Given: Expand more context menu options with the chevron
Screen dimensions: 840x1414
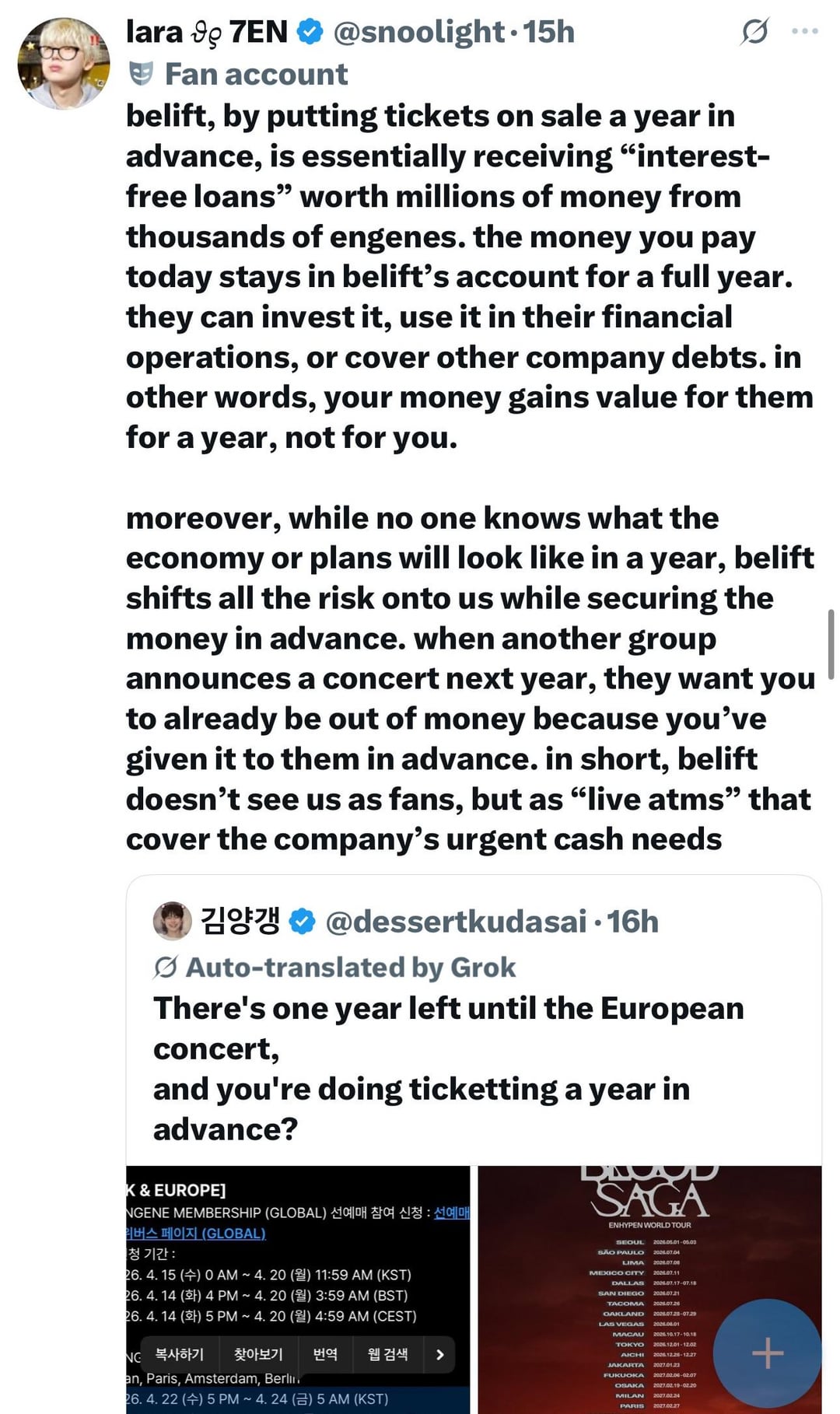Looking at the screenshot, I should pos(440,1354).
